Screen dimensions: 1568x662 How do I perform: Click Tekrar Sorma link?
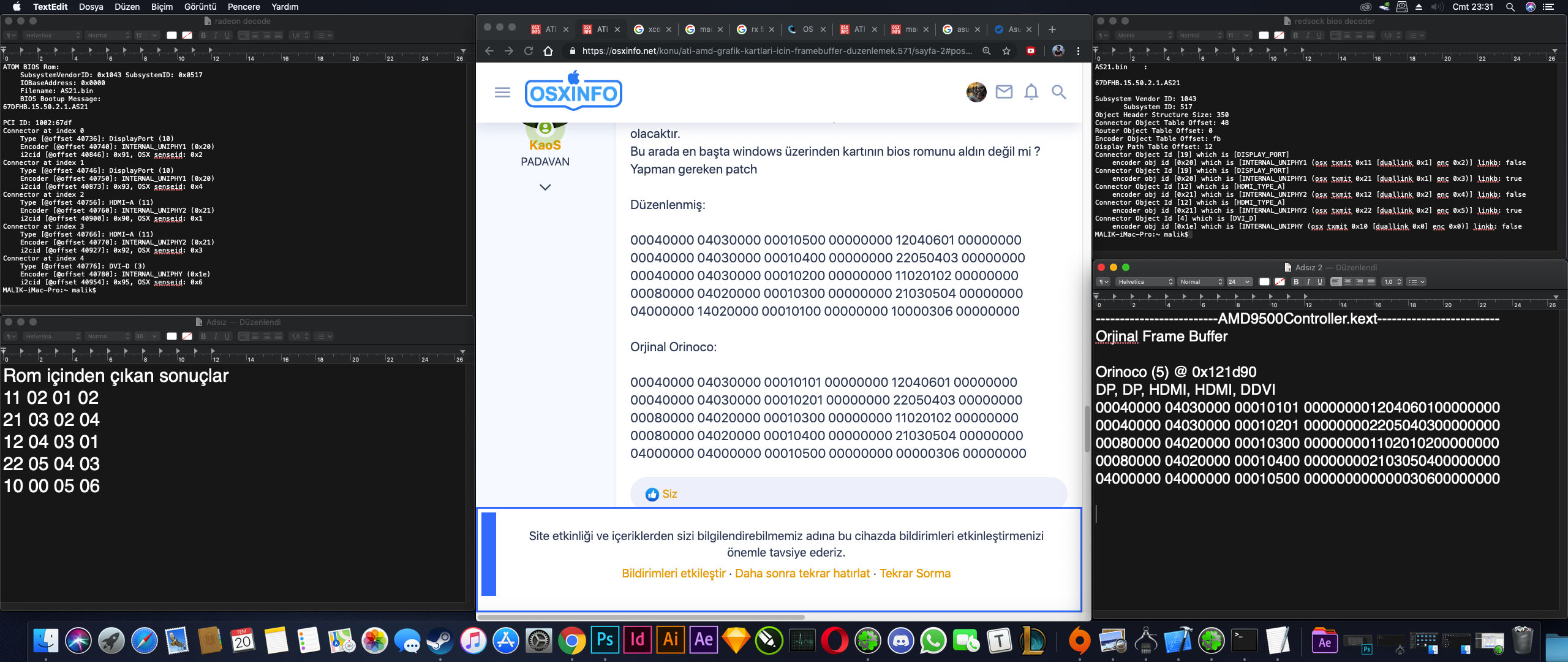click(x=915, y=573)
